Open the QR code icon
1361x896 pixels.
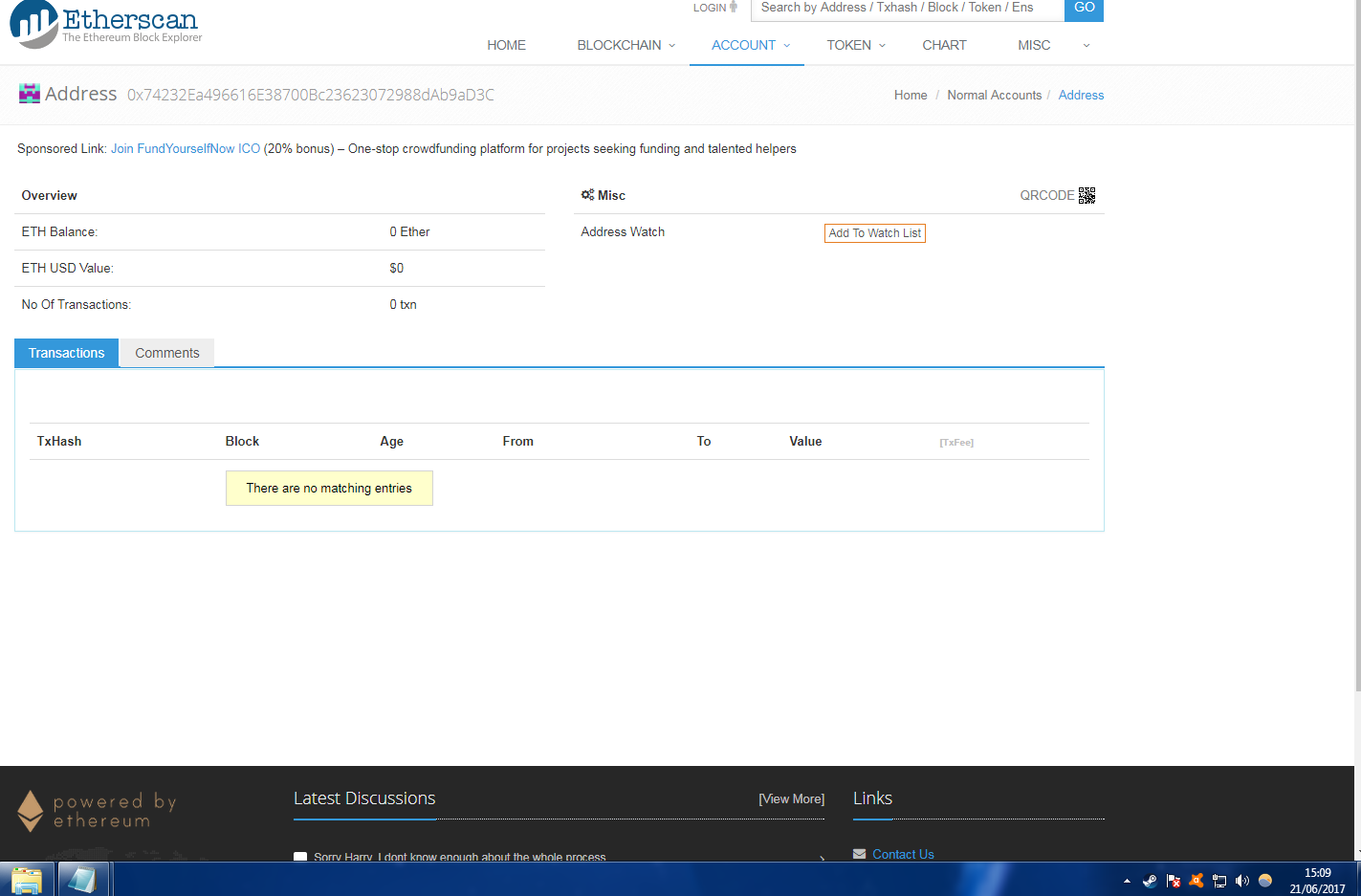tap(1087, 195)
